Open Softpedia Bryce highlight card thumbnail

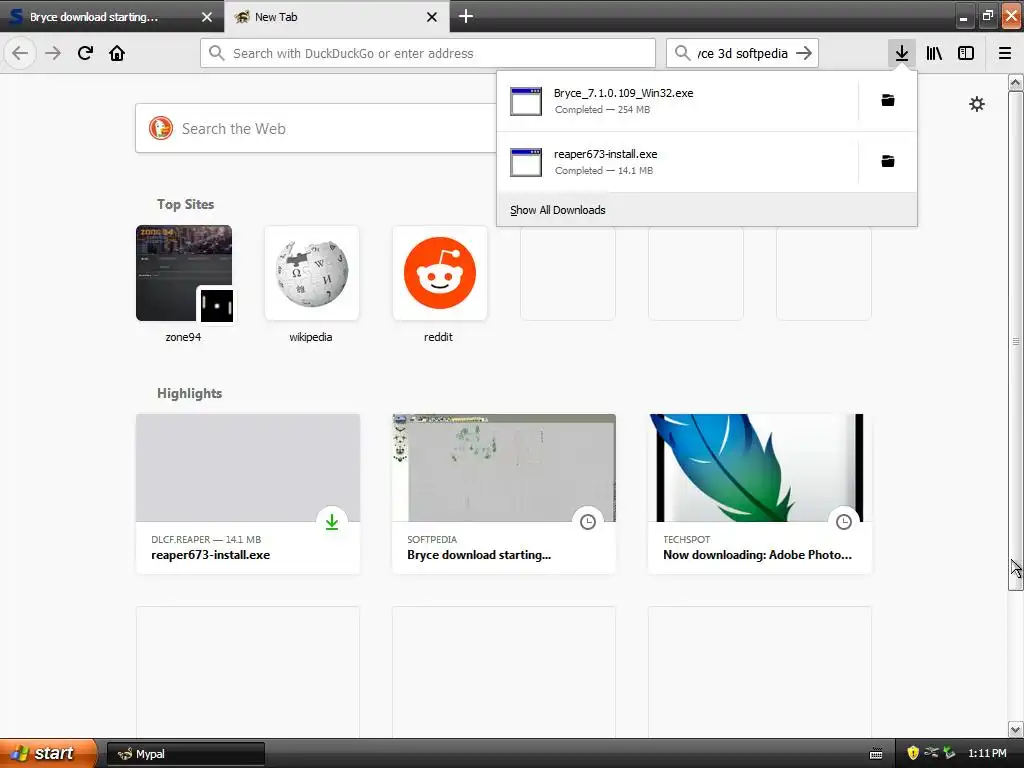[x=504, y=468]
